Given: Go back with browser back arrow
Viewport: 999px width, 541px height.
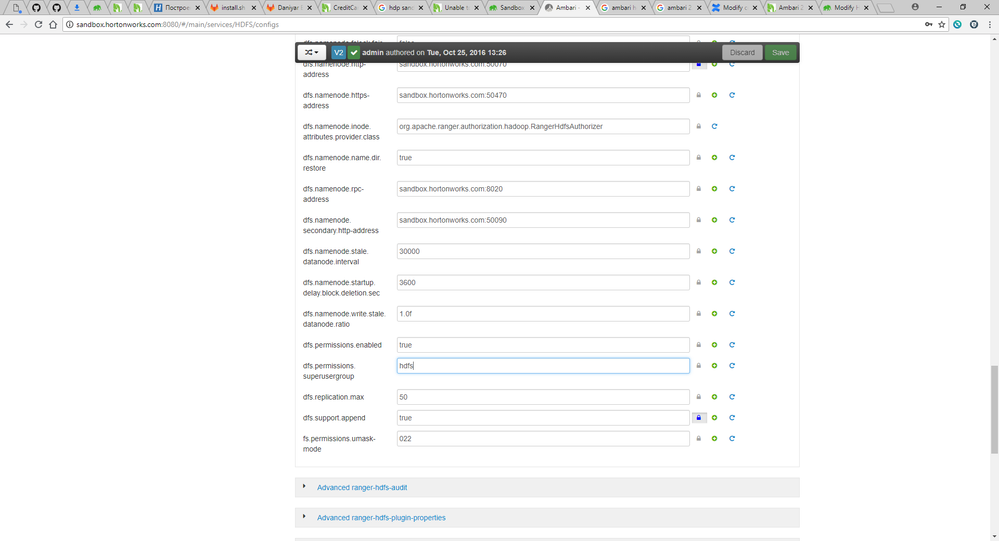Looking at the screenshot, I should click(9, 24).
